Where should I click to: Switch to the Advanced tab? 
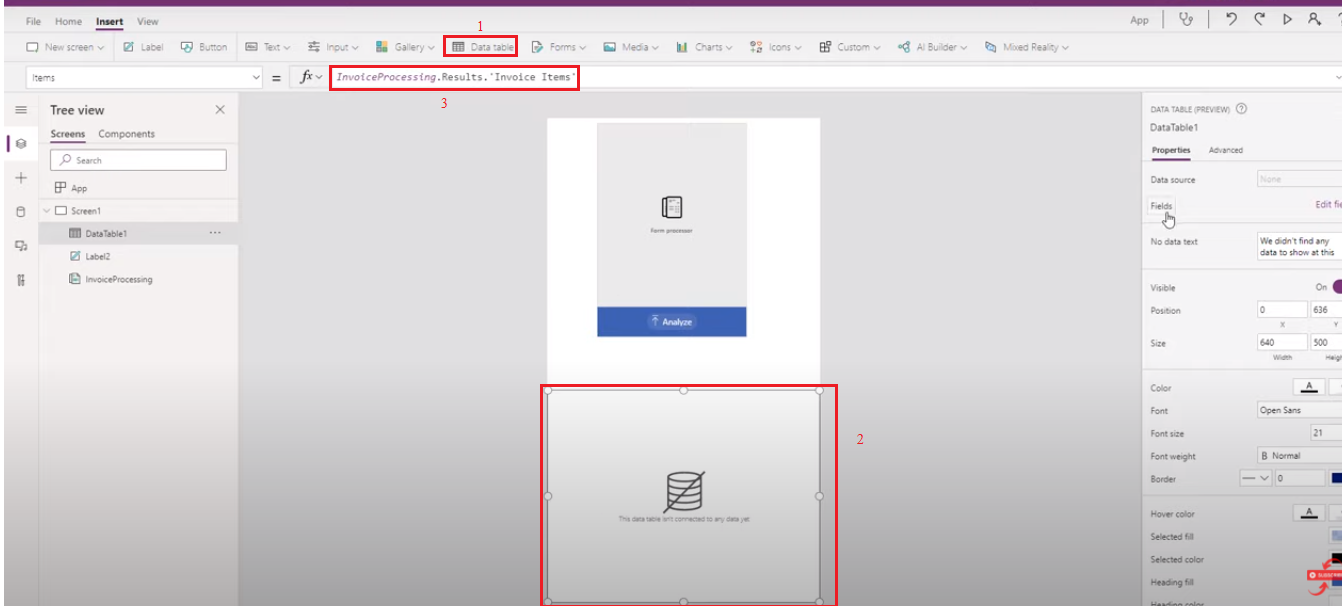click(x=1226, y=150)
